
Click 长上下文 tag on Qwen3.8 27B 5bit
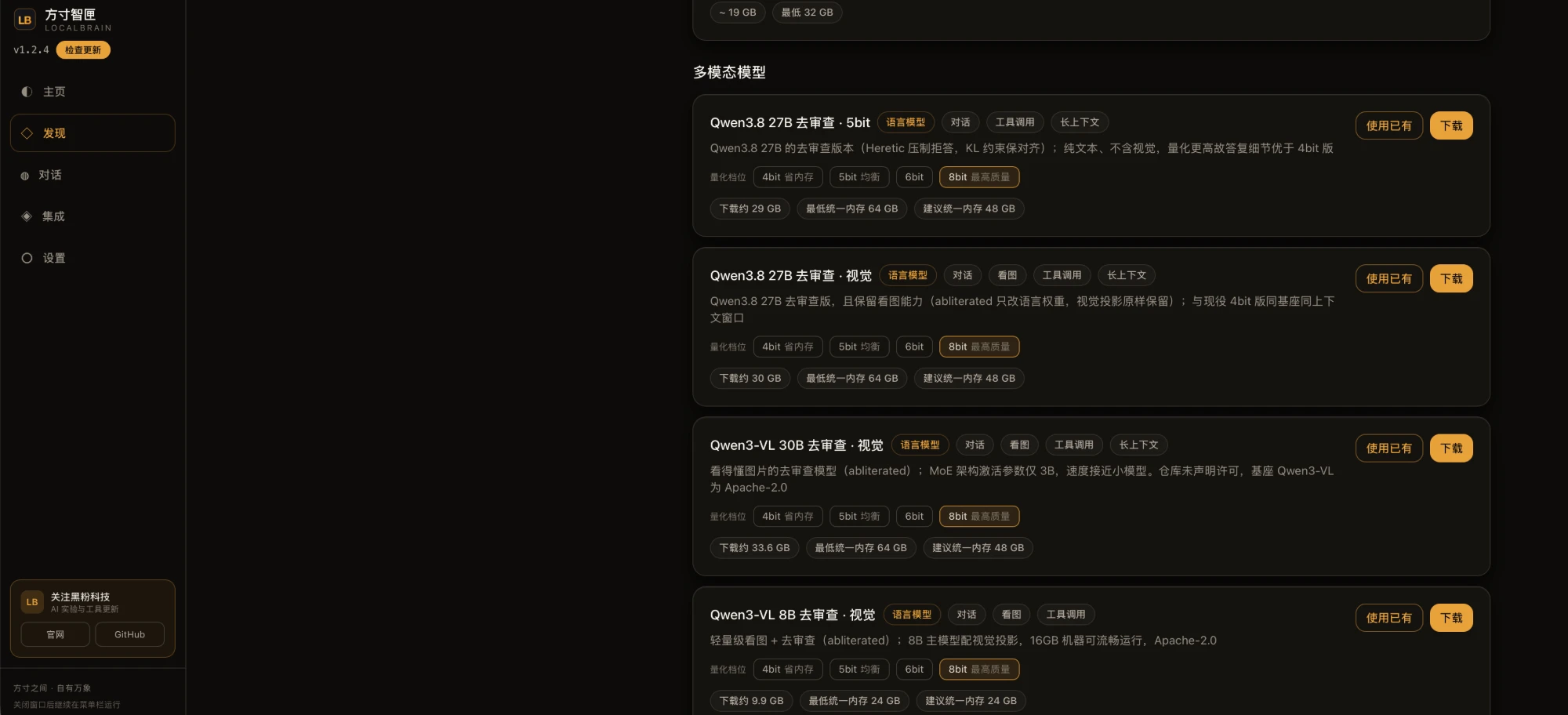click(1080, 122)
